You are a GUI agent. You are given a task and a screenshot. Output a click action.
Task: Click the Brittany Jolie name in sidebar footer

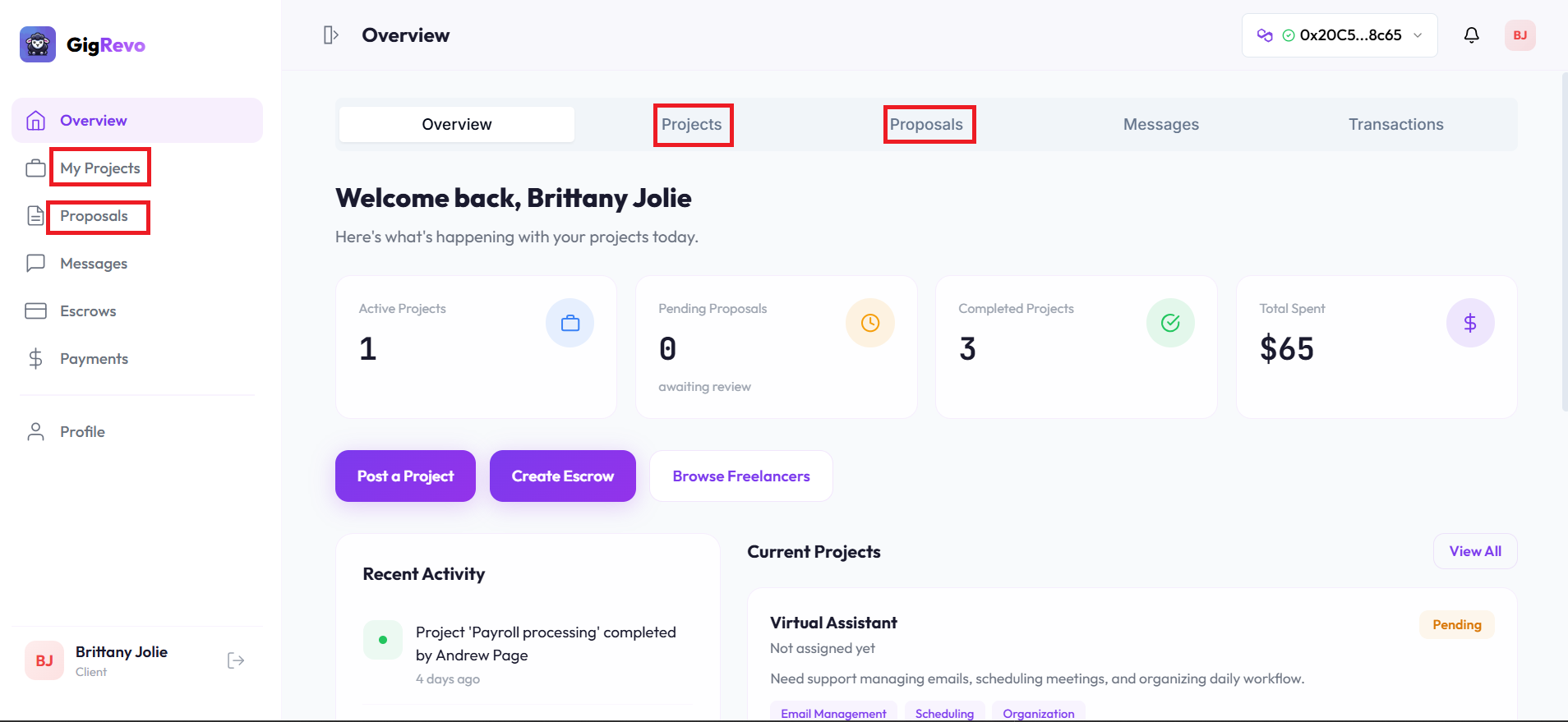[x=122, y=651]
